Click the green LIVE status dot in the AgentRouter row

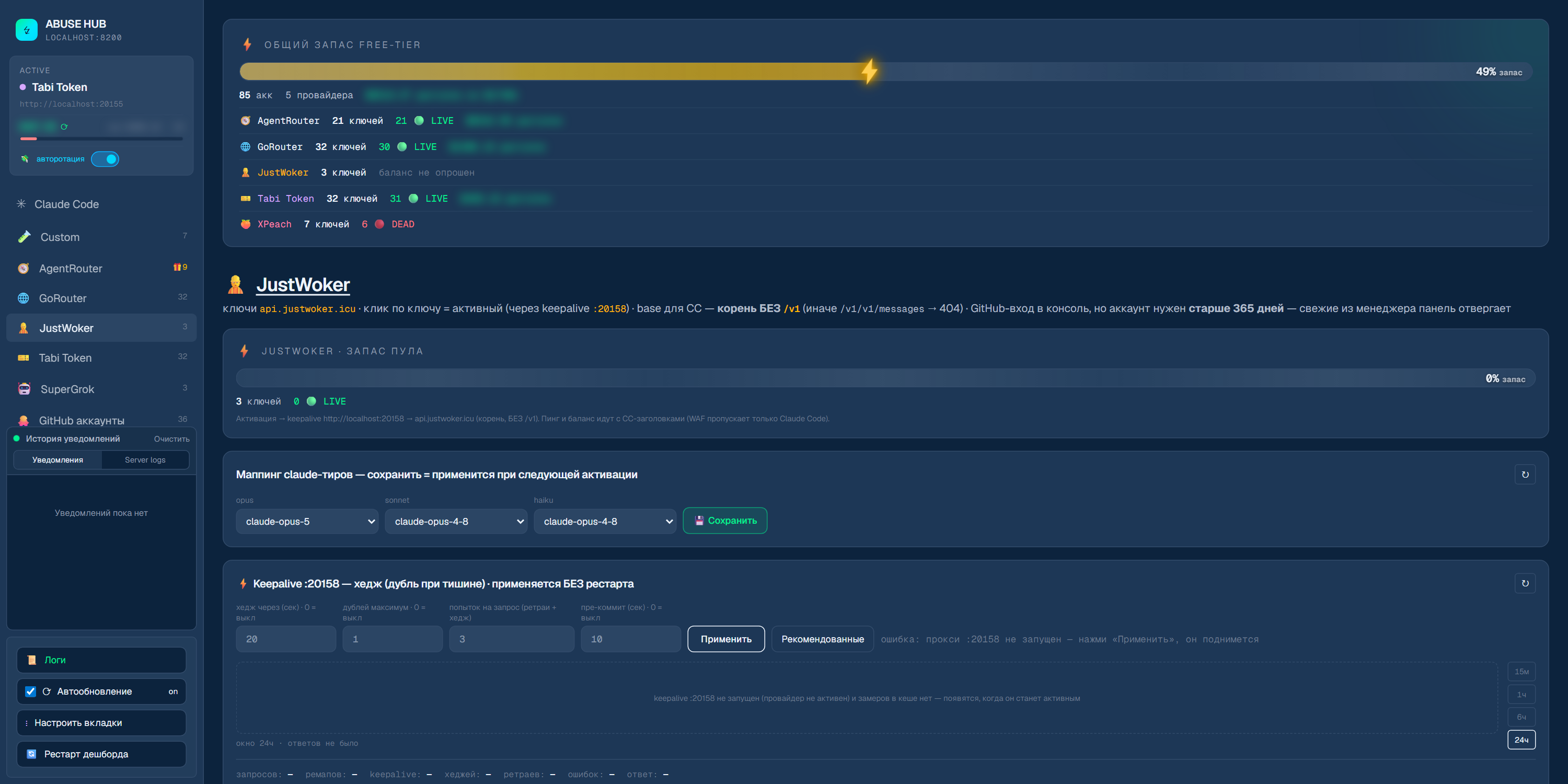[419, 121]
